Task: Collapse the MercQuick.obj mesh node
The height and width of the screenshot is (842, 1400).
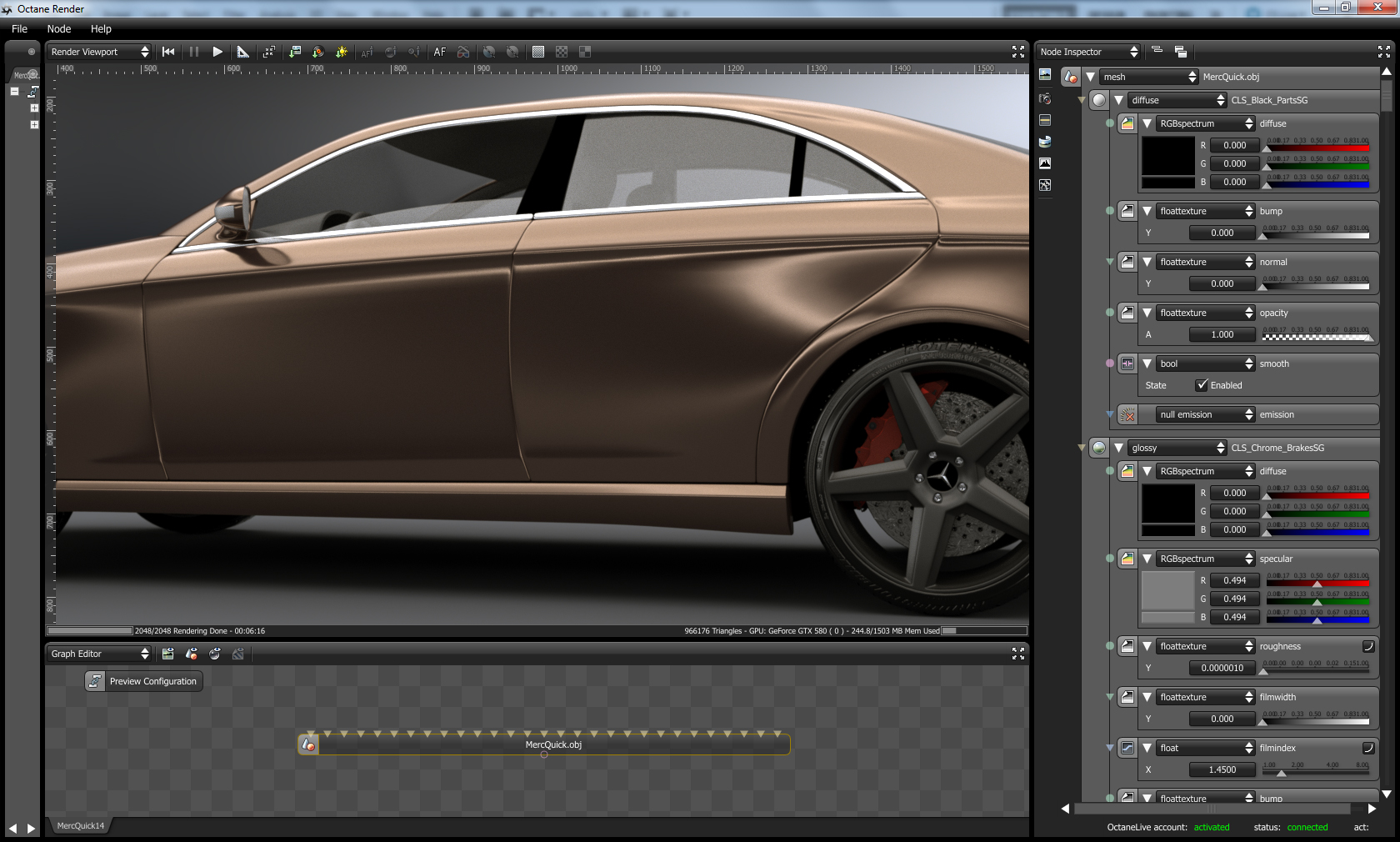Action: (x=1090, y=77)
